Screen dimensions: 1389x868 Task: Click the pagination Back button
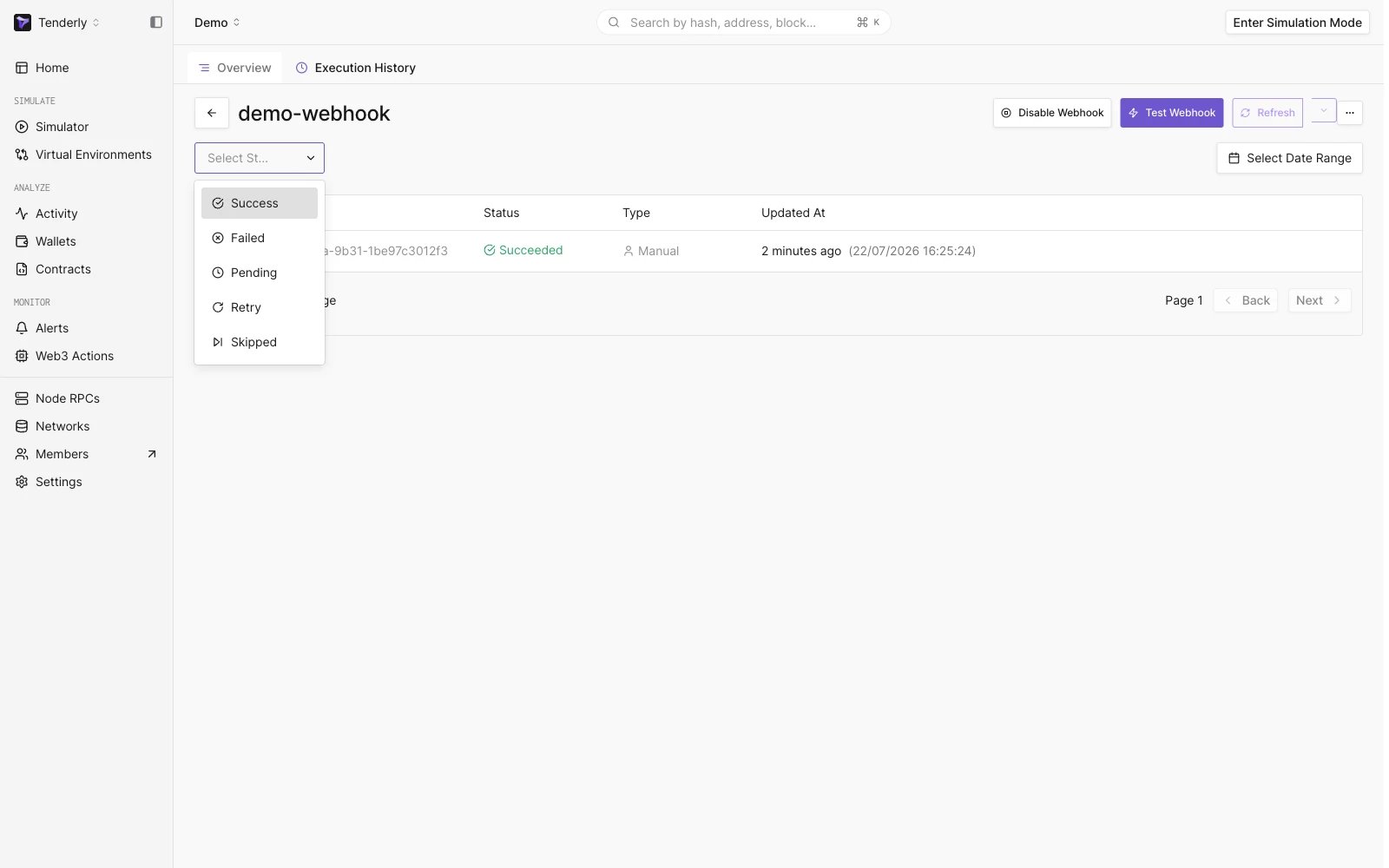pos(1246,300)
